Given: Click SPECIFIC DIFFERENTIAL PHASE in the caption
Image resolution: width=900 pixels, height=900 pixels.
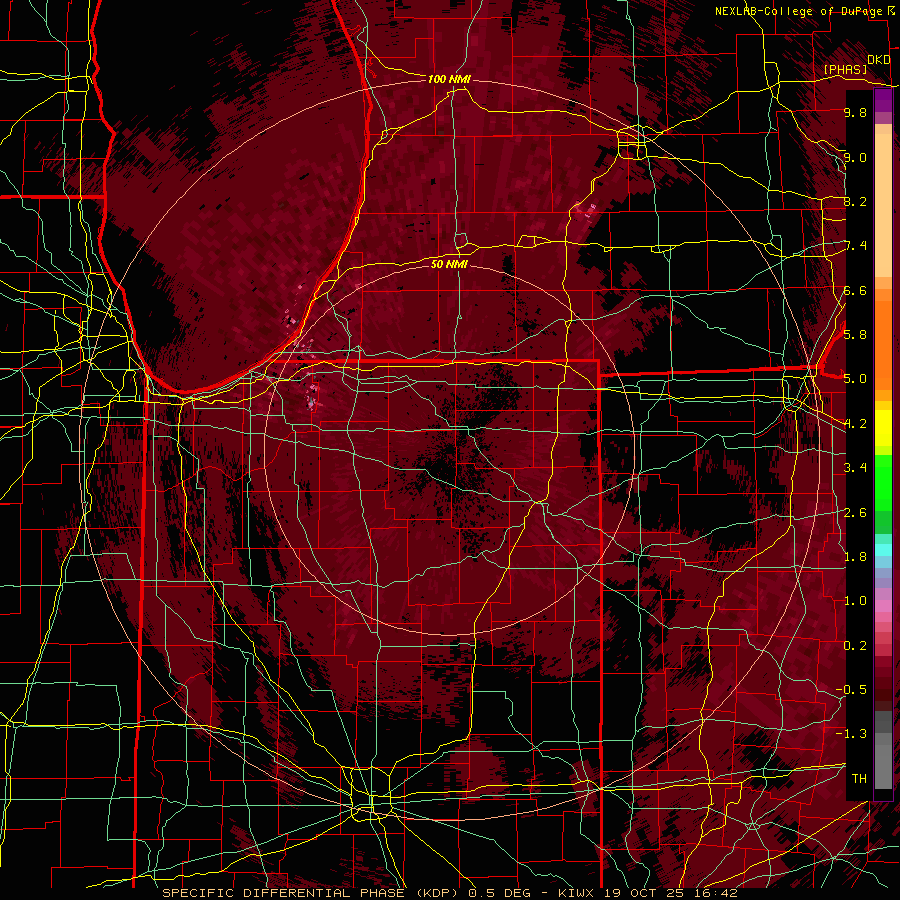Looking at the screenshot, I should 284,893.
